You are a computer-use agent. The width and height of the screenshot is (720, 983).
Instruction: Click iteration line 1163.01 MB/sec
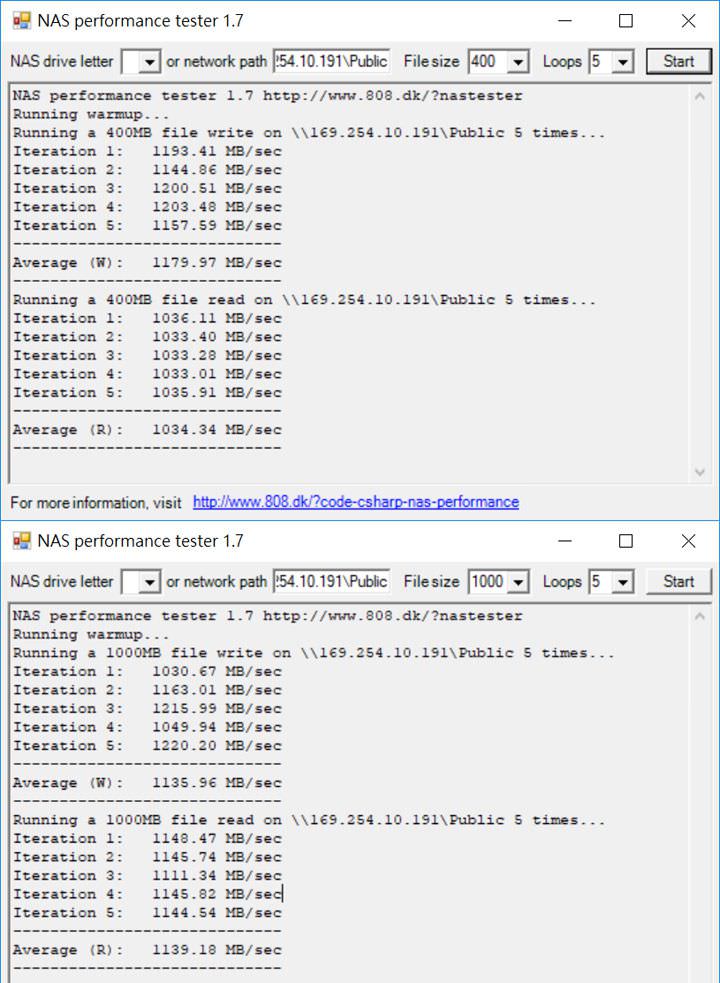point(147,690)
